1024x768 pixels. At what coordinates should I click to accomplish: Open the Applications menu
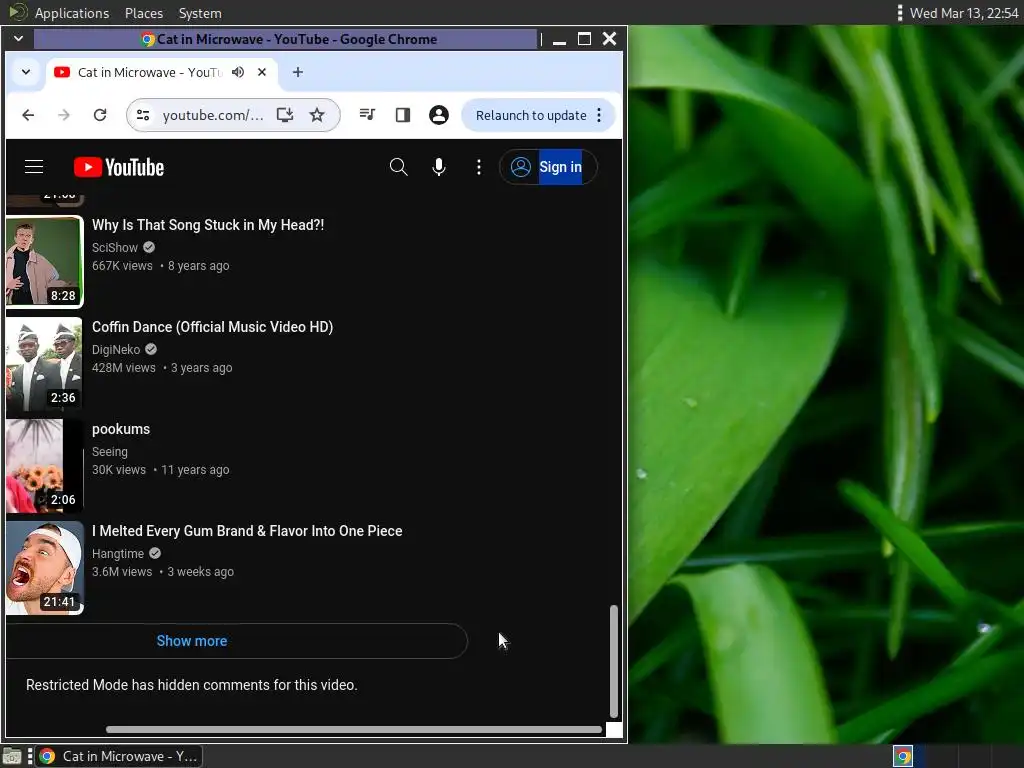point(72,13)
